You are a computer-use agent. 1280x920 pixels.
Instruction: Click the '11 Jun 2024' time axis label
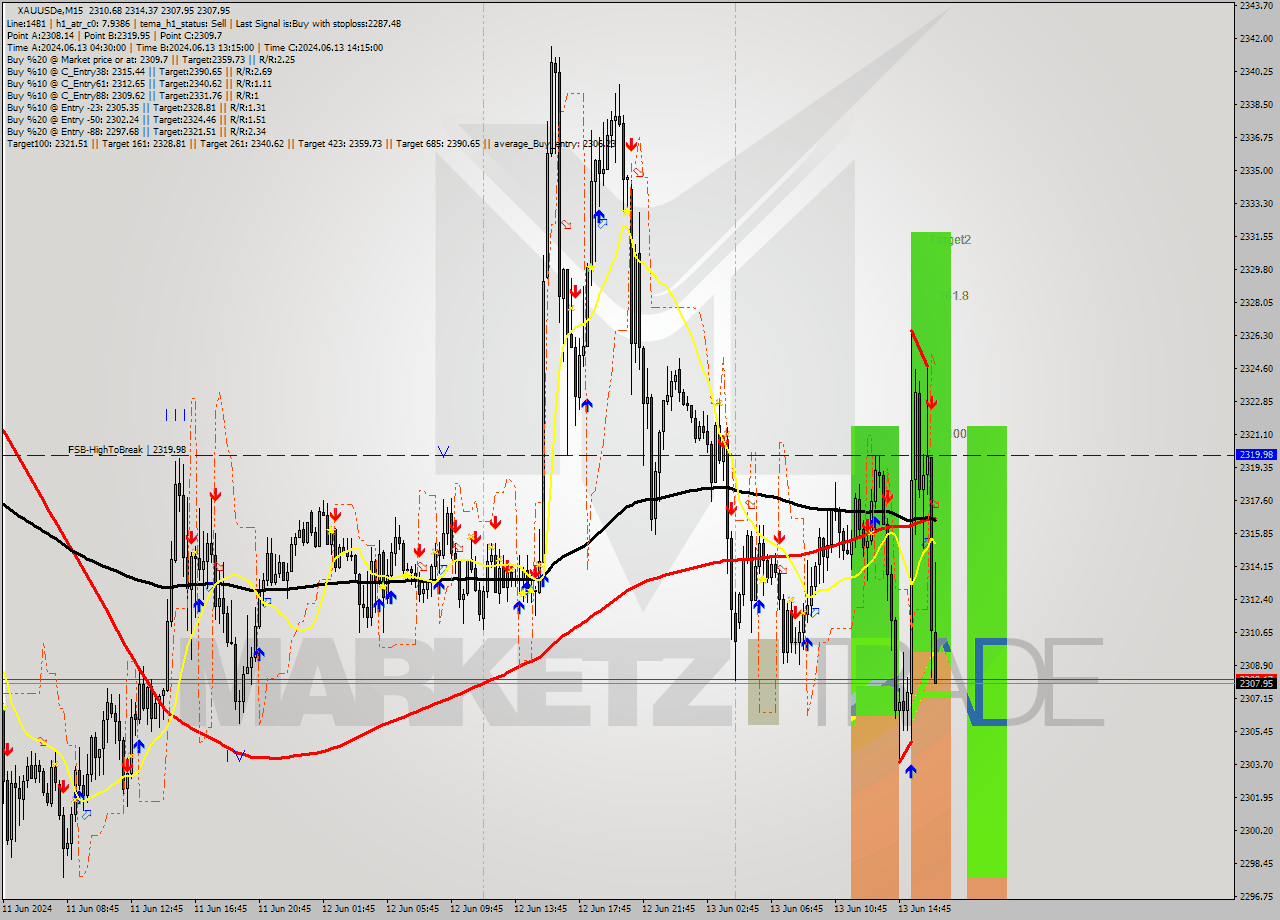26,909
